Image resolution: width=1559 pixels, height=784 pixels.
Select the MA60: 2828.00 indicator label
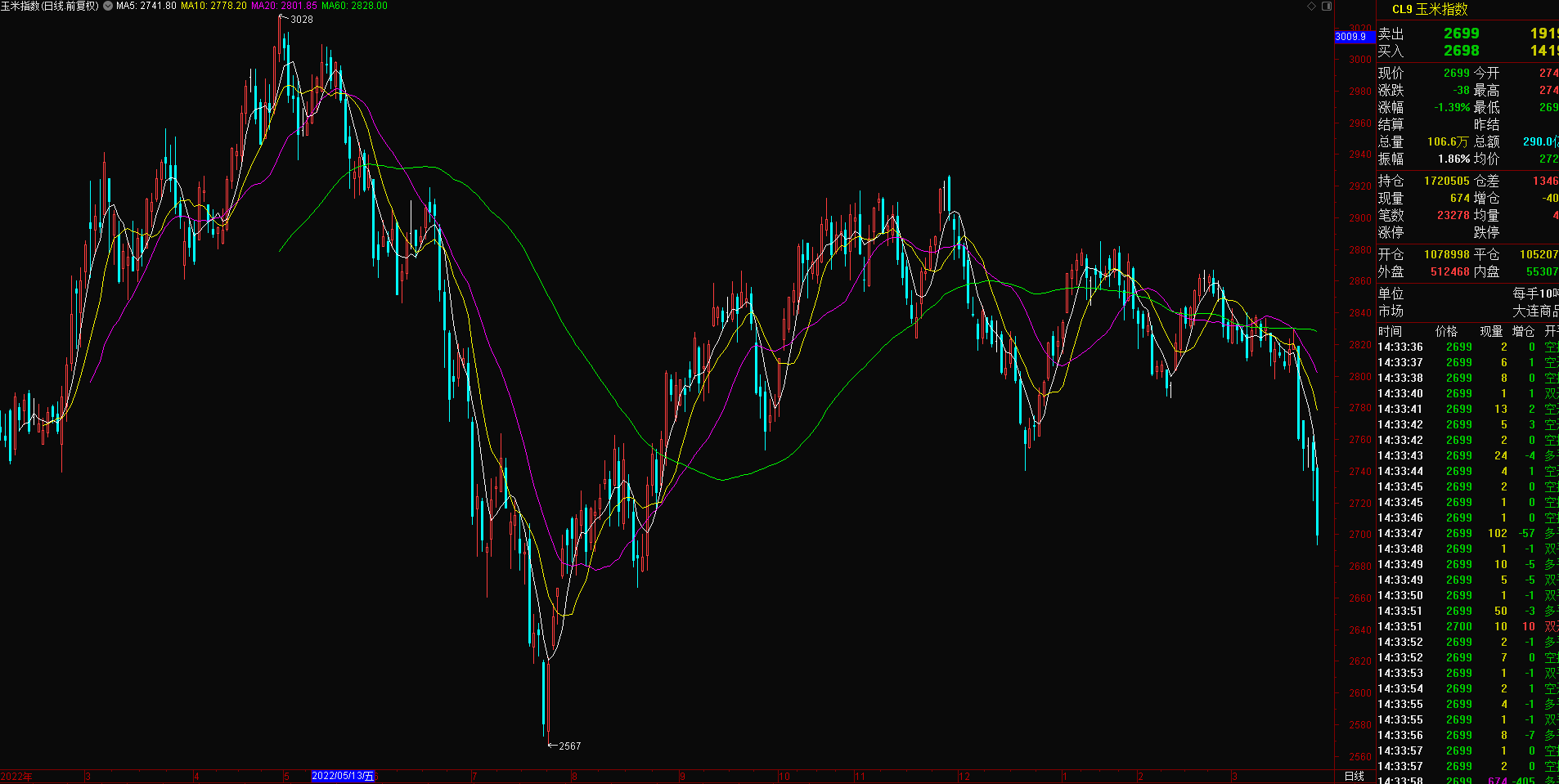354,6
